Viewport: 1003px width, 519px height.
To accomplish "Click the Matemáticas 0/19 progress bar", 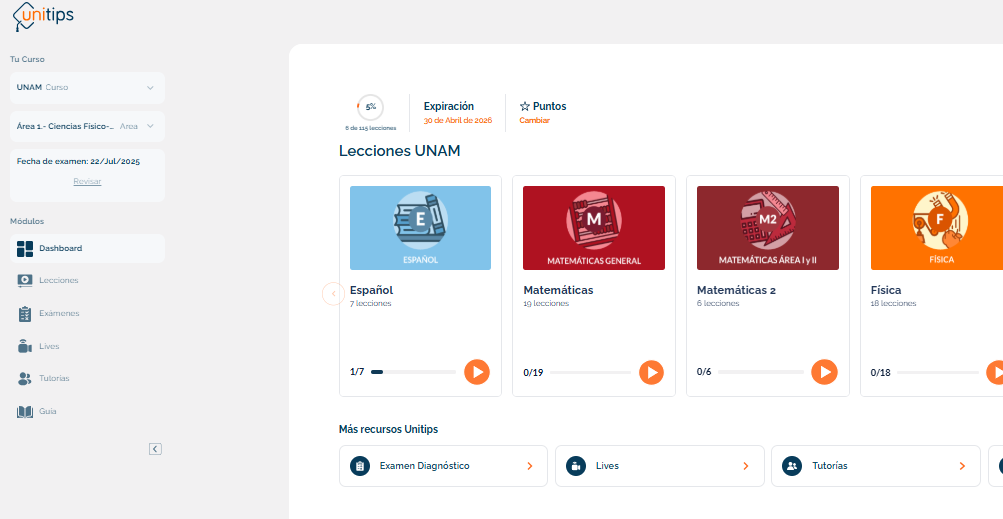I will tap(590, 372).
